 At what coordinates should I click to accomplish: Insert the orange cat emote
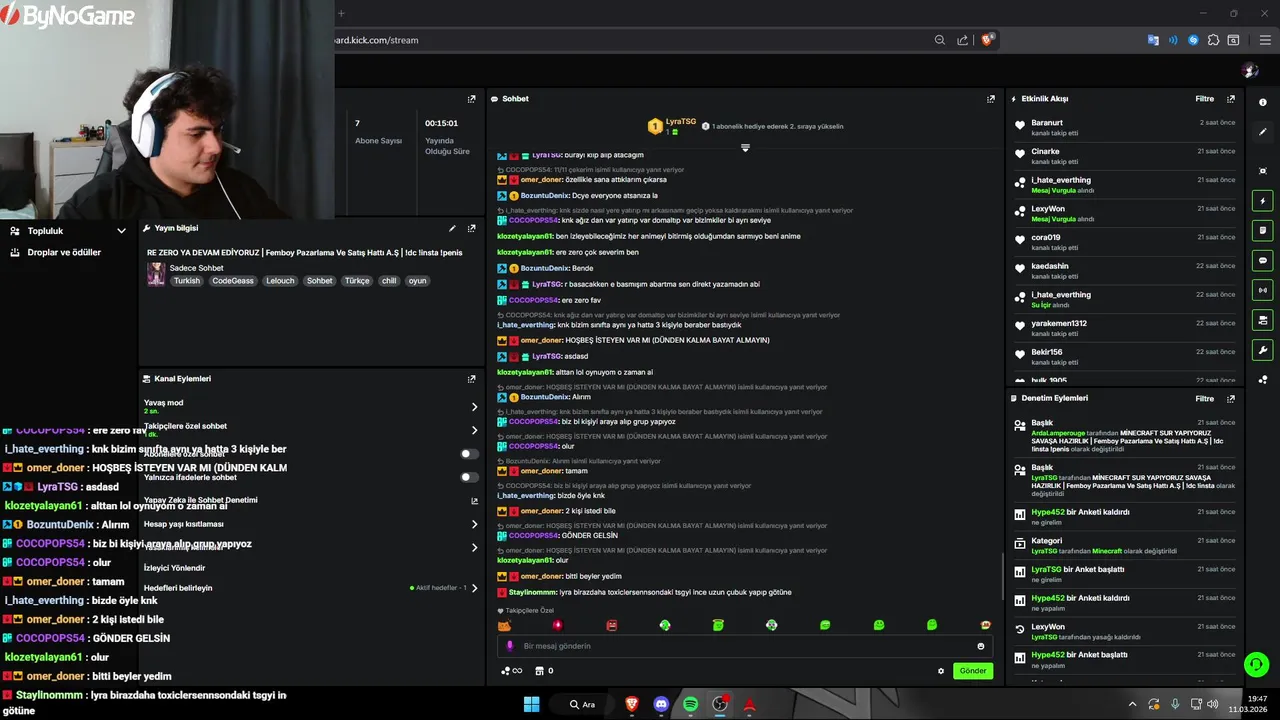pyautogui.click(x=504, y=625)
